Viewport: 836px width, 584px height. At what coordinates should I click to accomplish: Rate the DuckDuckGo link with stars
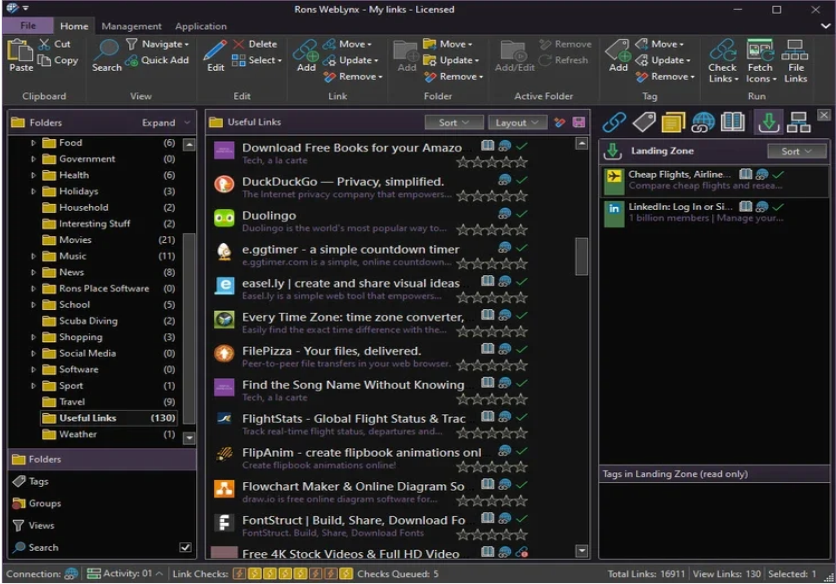click(x=492, y=196)
